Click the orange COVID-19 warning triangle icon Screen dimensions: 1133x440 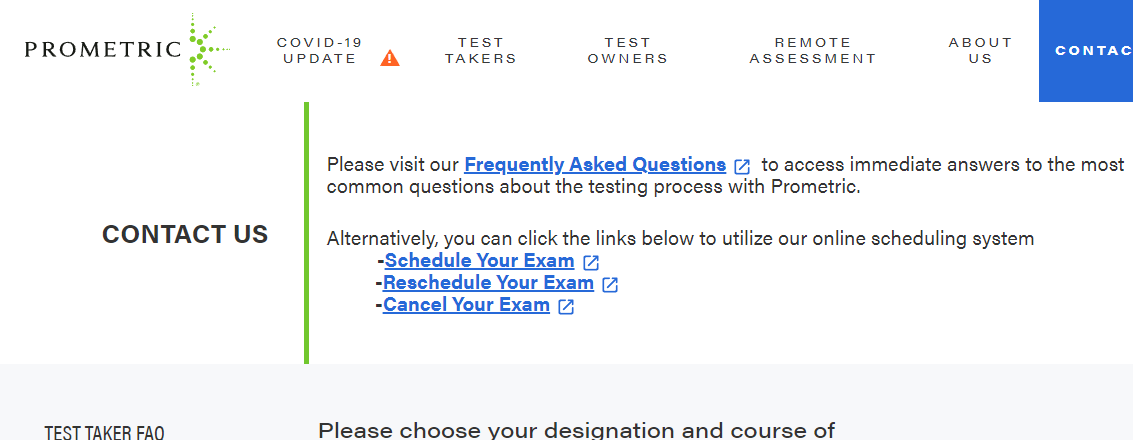(390, 58)
